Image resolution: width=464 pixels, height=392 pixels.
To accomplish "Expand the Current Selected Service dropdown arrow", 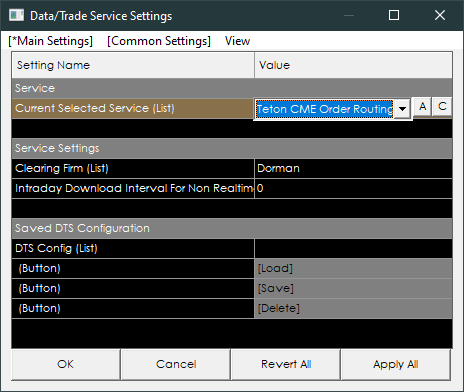I will pos(403,109).
